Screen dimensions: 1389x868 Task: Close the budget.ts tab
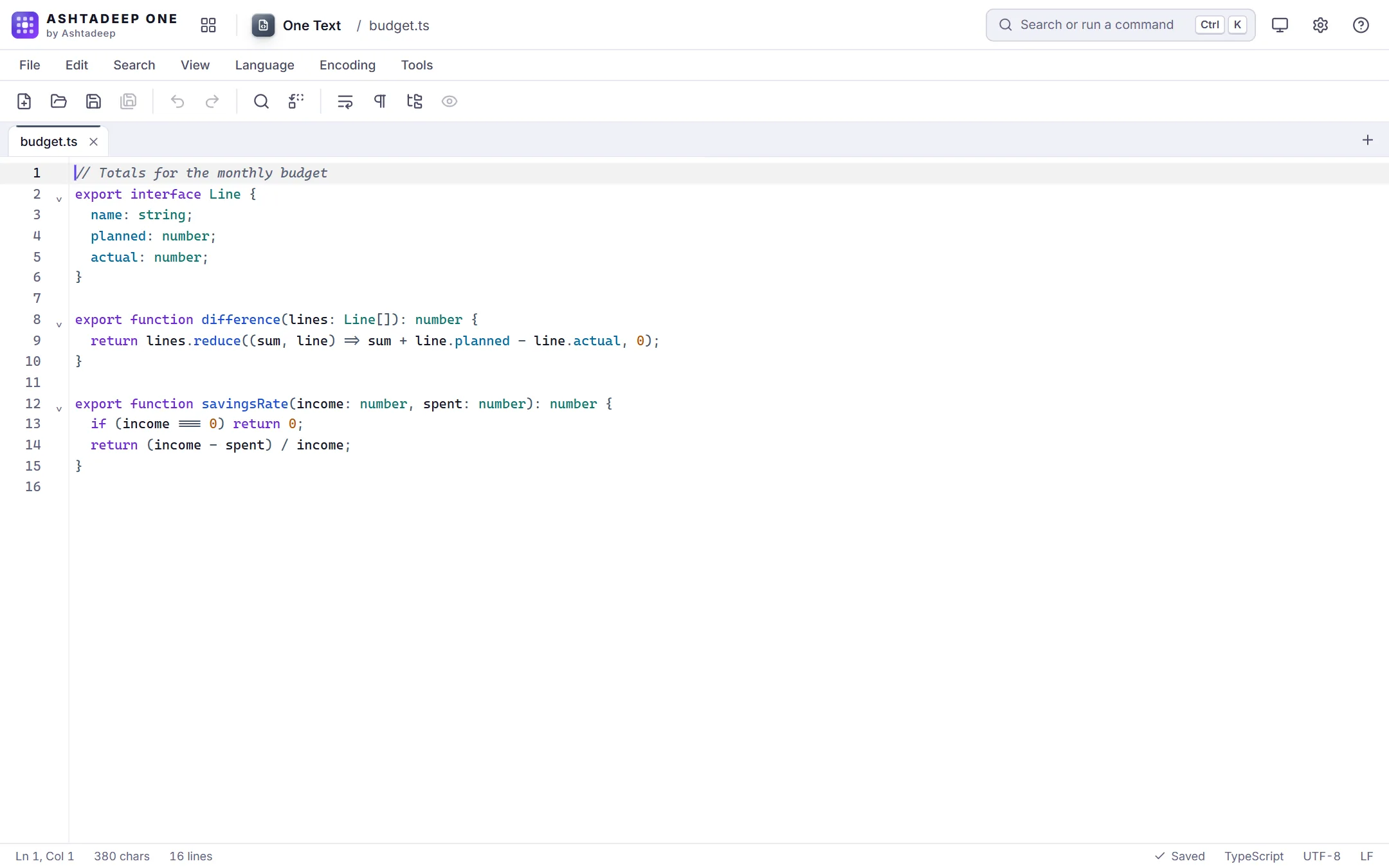tap(93, 141)
